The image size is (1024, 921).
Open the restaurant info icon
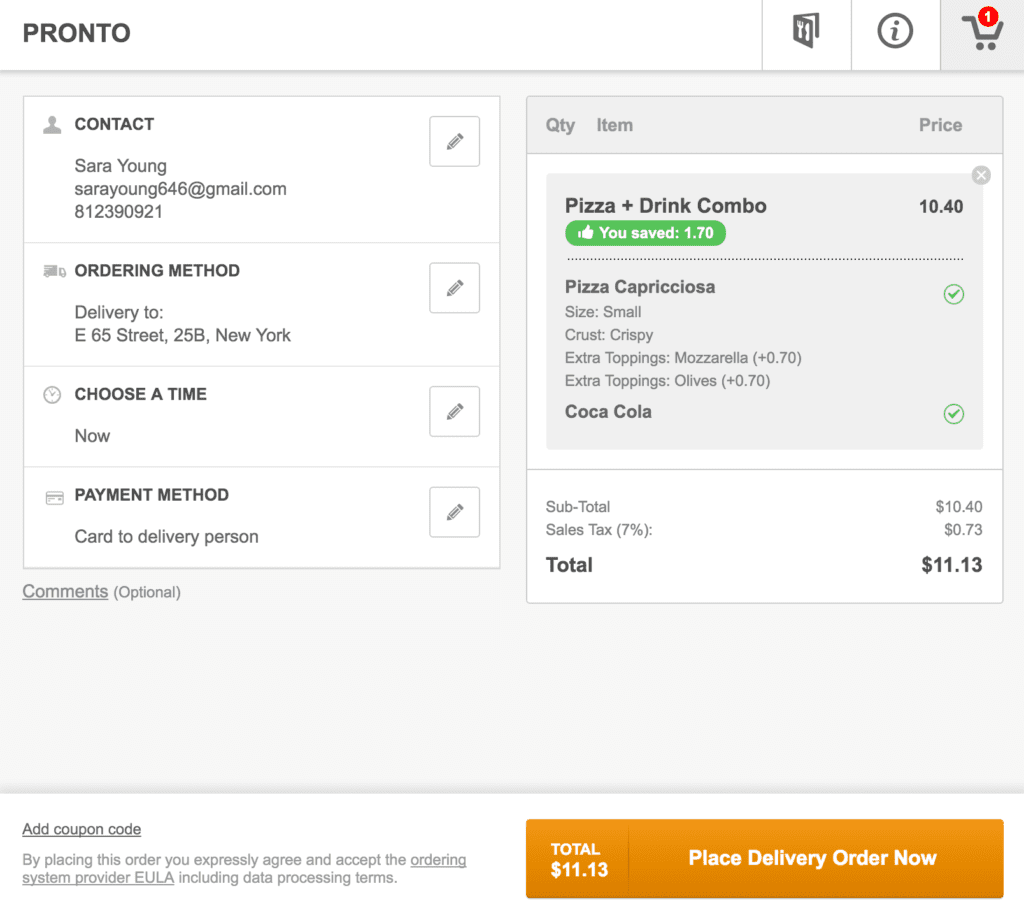click(x=895, y=32)
